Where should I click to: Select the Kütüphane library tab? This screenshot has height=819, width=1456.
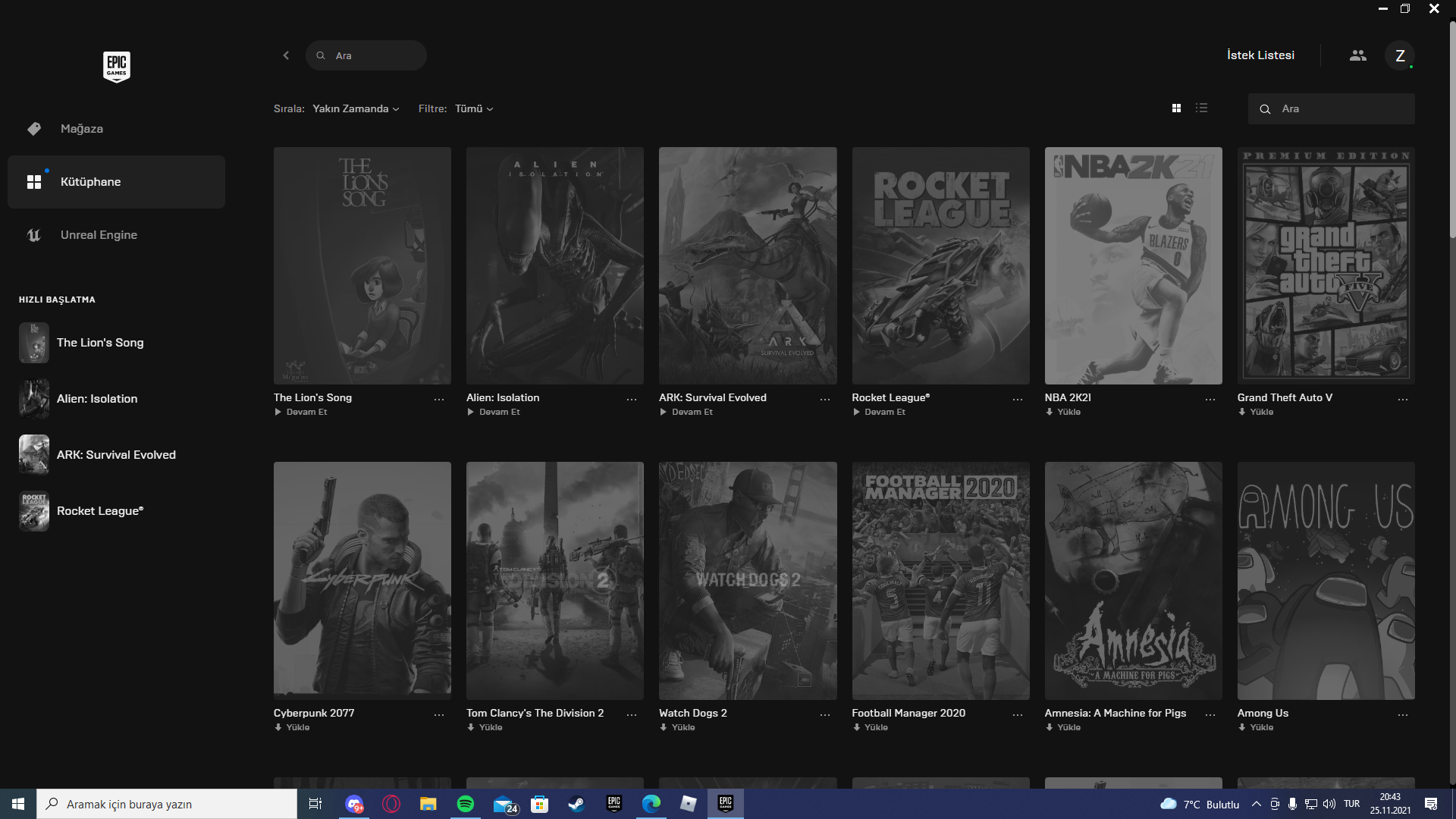(x=116, y=182)
